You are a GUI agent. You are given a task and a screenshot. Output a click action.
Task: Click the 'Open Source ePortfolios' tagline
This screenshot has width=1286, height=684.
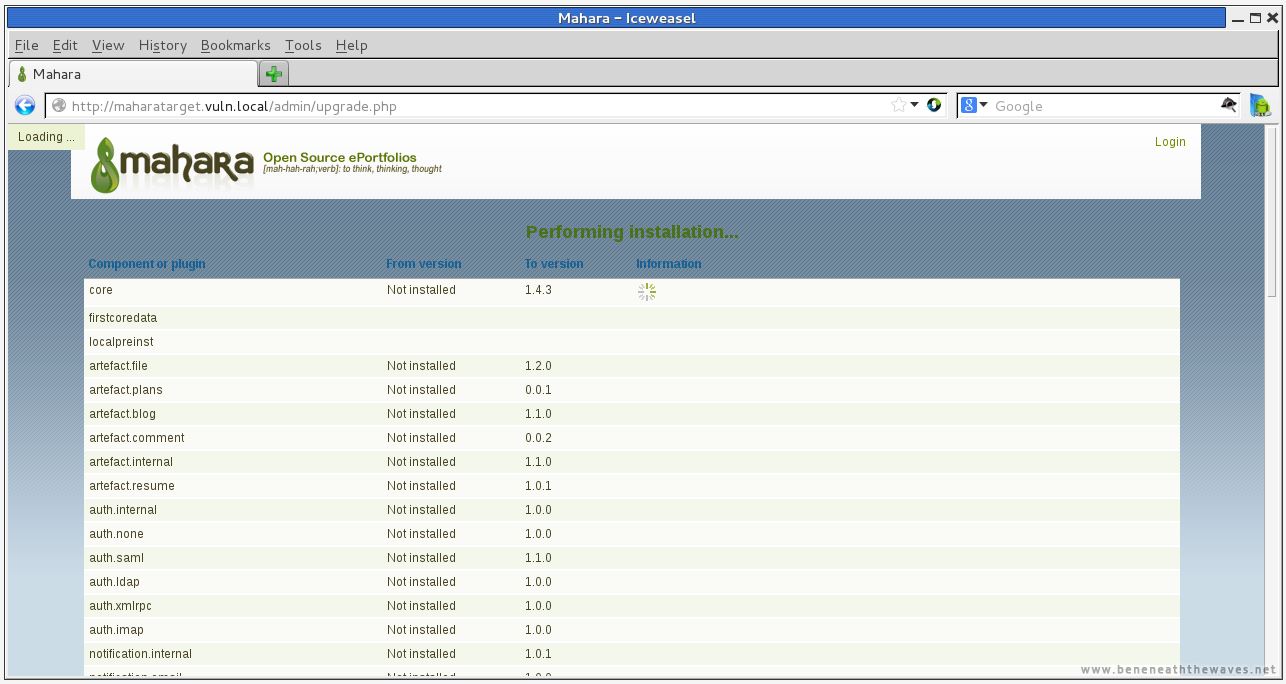[340, 158]
